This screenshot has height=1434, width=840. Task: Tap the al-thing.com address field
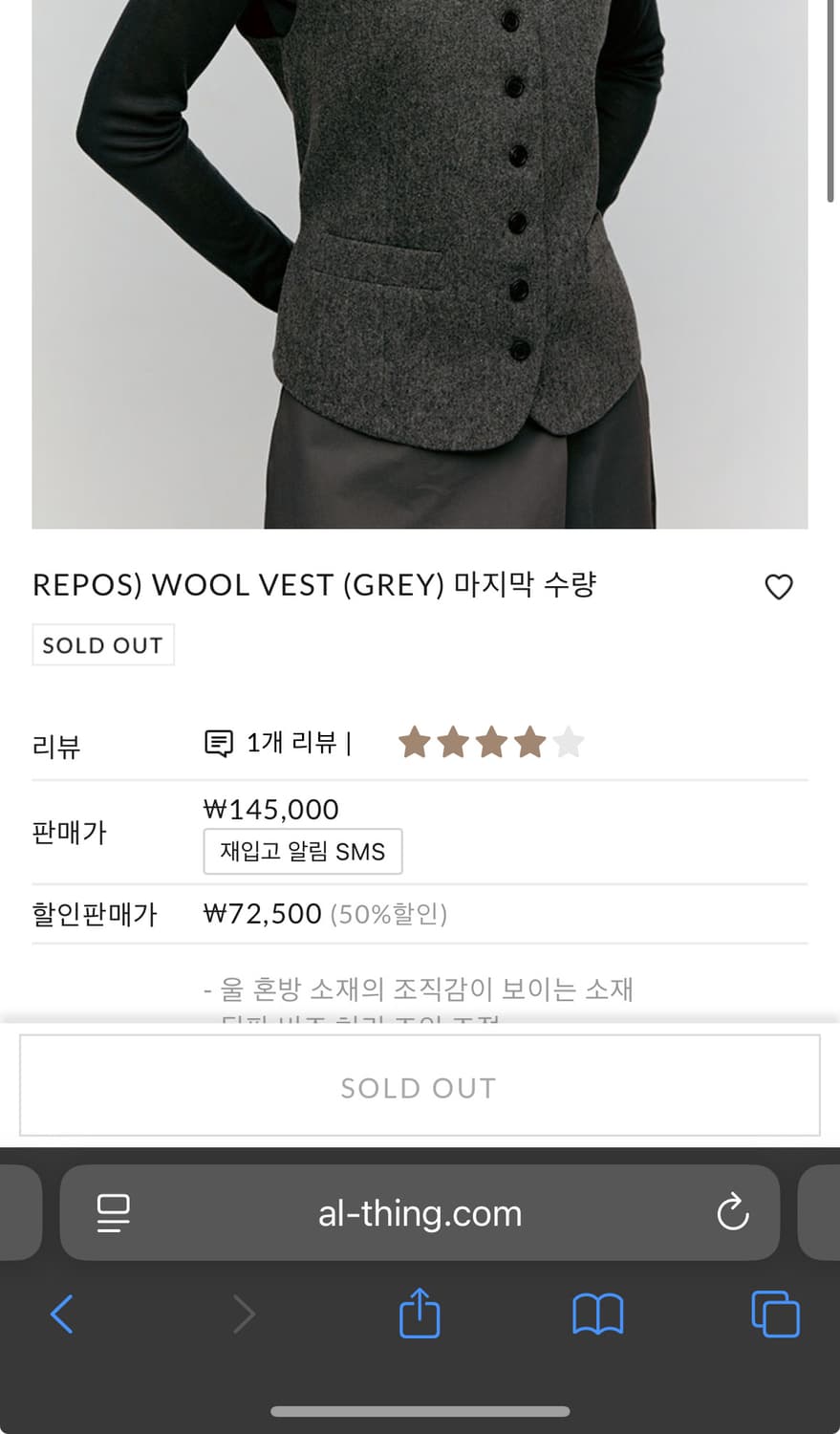420,1212
